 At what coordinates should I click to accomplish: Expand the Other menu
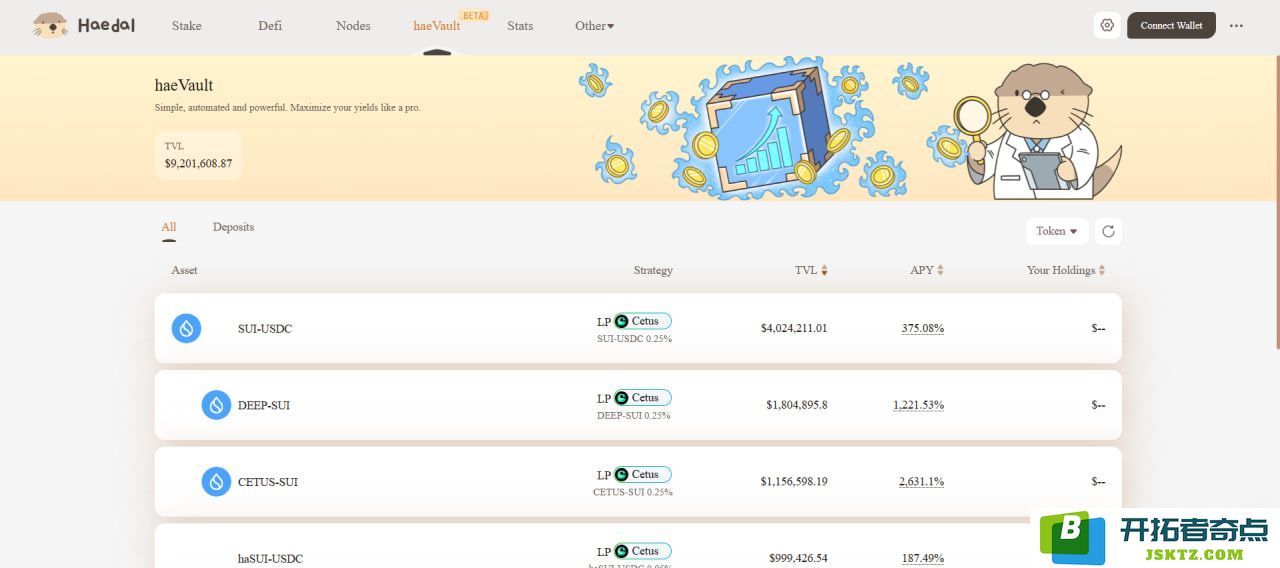pyautogui.click(x=595, y=26)
